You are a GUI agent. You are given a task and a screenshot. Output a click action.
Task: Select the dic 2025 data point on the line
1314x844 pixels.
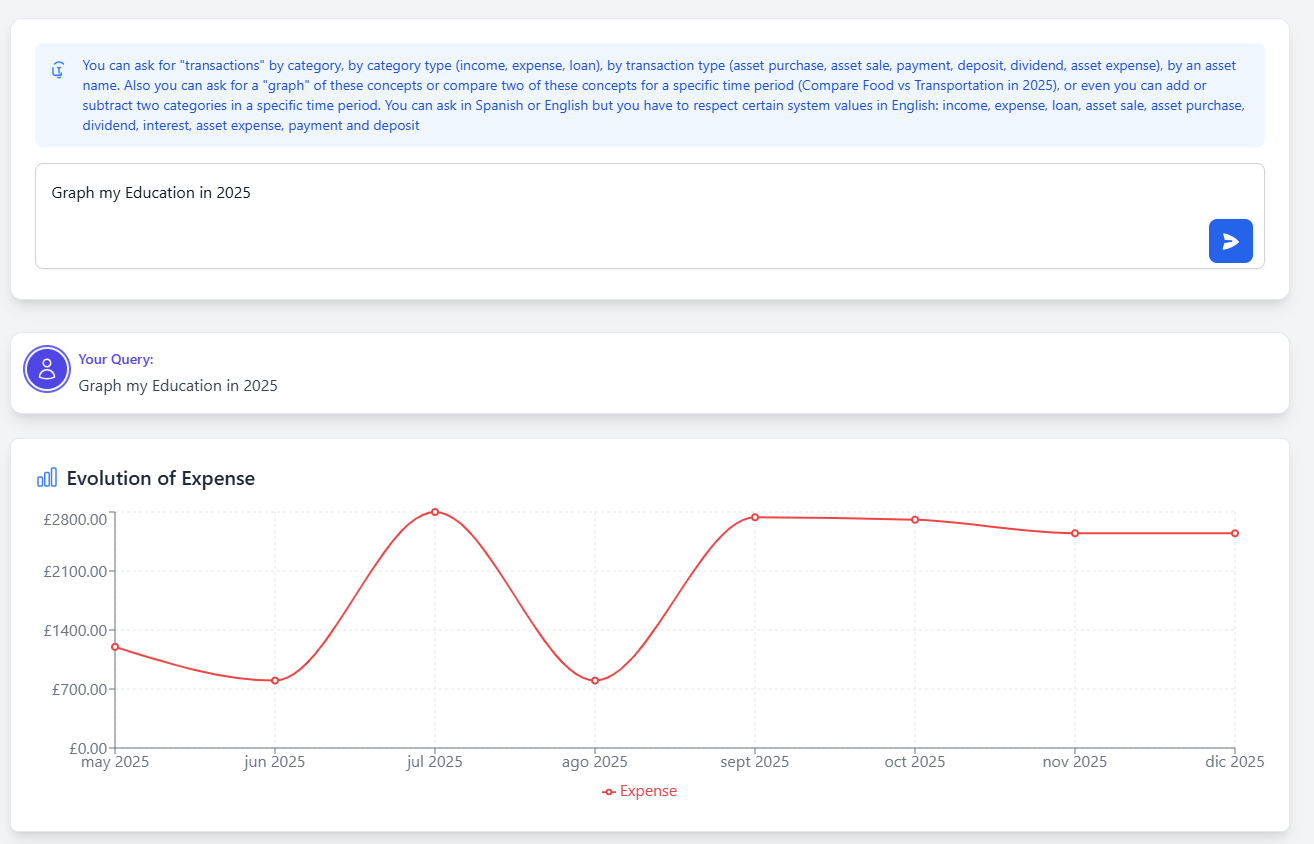click(1235, 533)
